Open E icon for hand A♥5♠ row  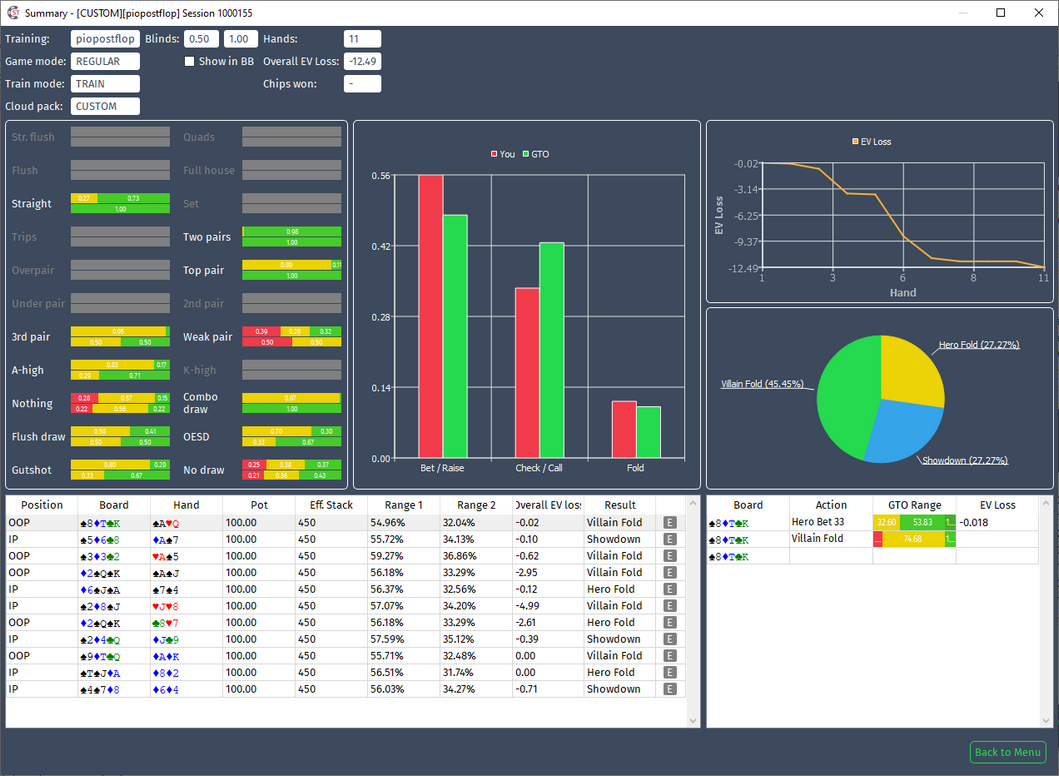[x=669, y=556]
